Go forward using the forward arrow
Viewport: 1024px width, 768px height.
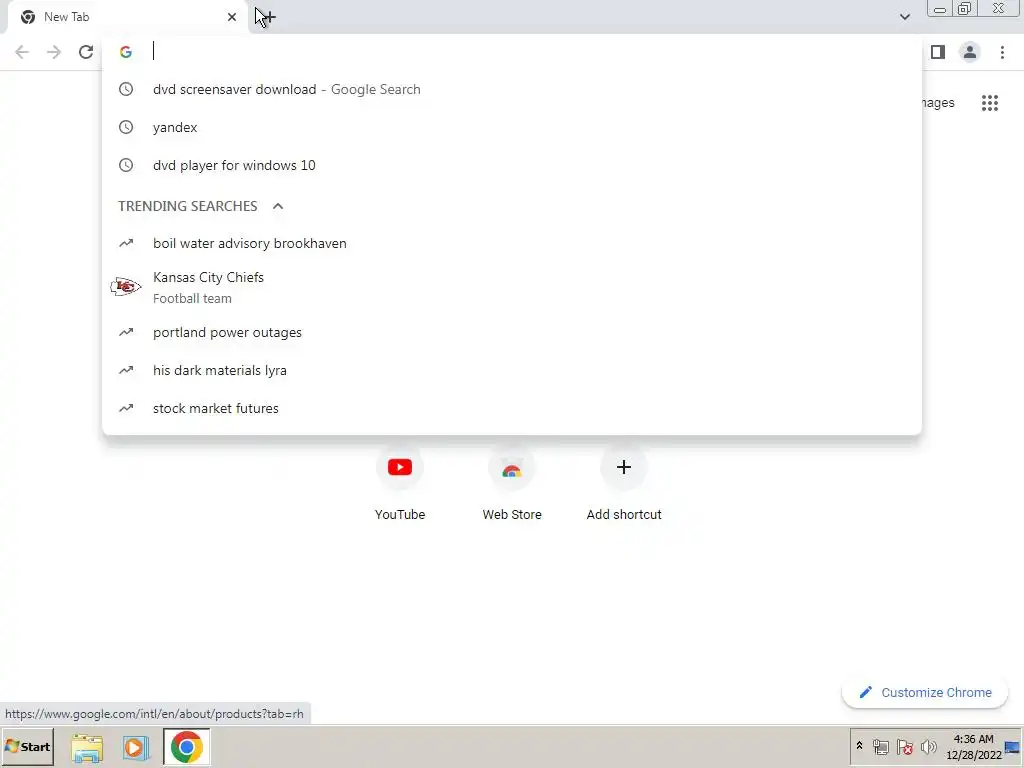pos(54,52)
